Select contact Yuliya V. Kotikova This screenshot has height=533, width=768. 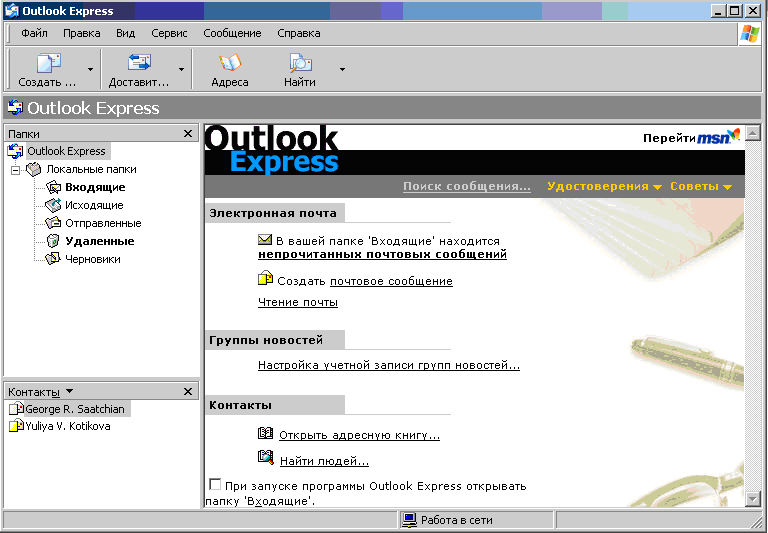(x=67, y=426)
